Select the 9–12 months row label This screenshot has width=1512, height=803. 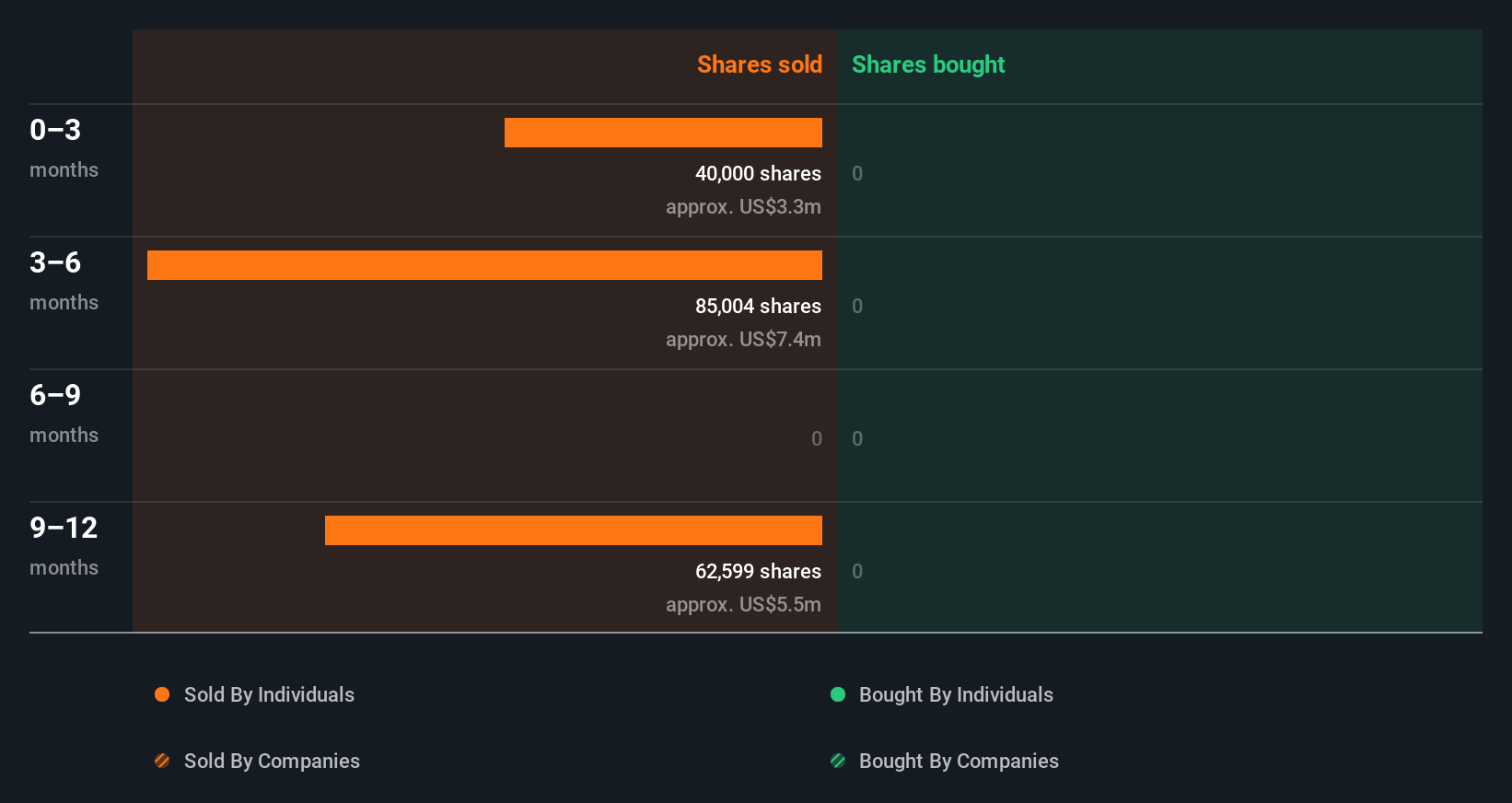point(64,545)
